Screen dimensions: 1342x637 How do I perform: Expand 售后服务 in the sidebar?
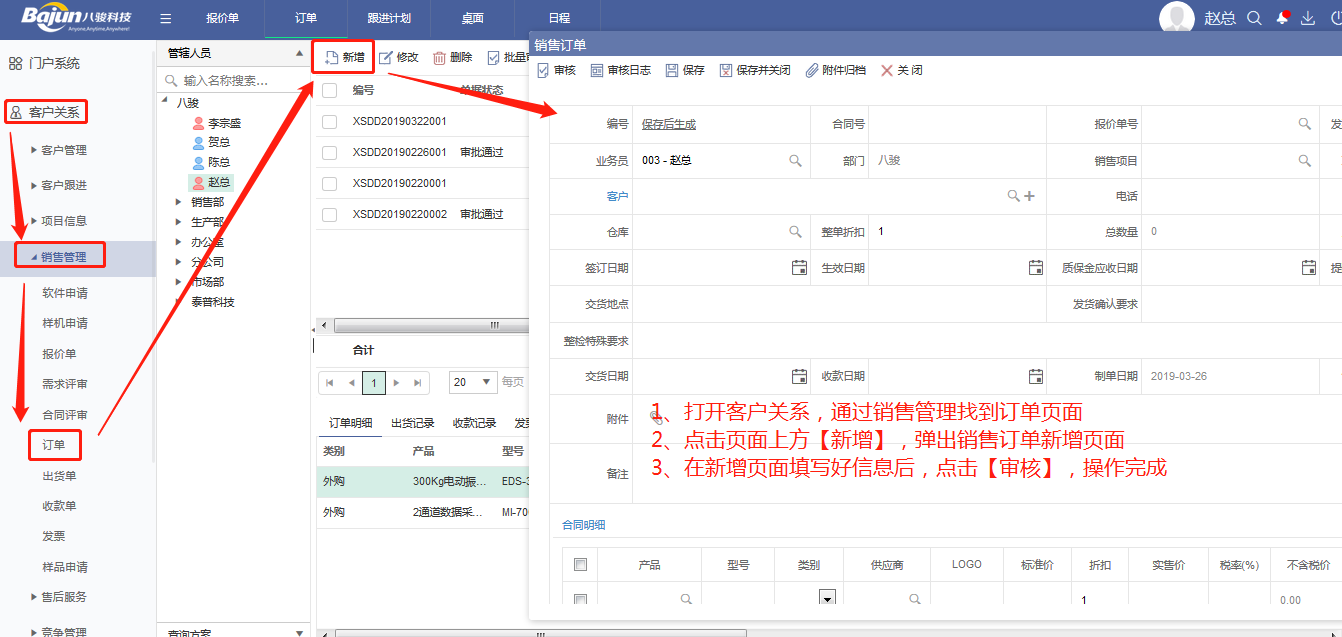(x=34, y=597)
